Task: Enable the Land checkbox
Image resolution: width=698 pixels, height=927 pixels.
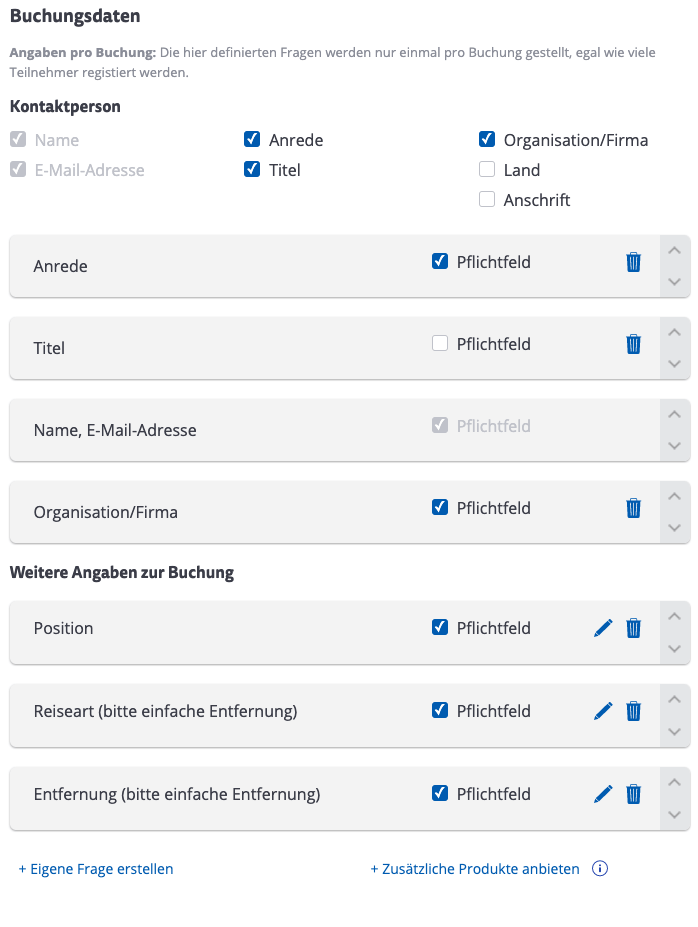Action: 487,170
